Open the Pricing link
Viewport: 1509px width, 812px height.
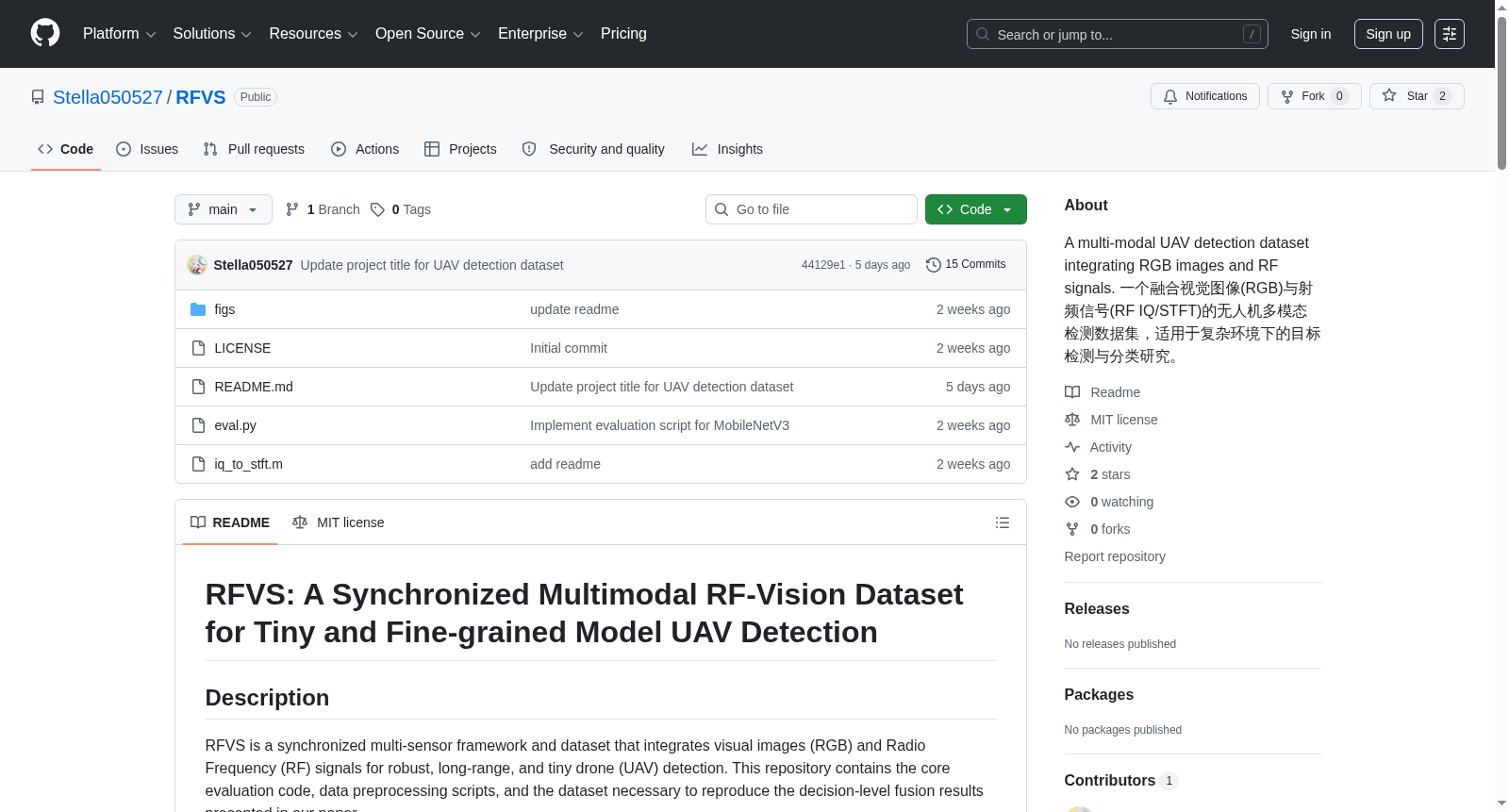[x=623, y=34]
